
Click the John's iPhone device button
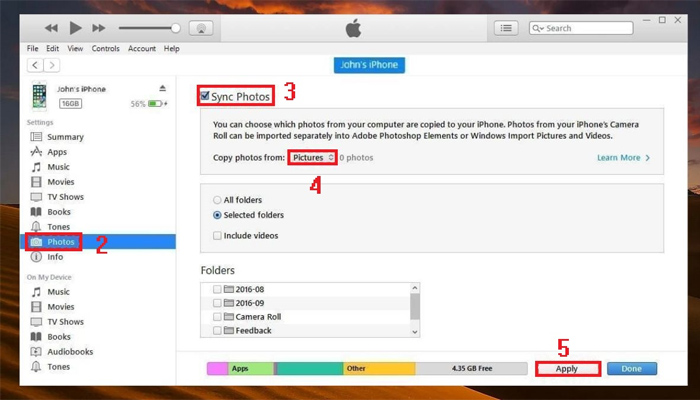point(369,65)
